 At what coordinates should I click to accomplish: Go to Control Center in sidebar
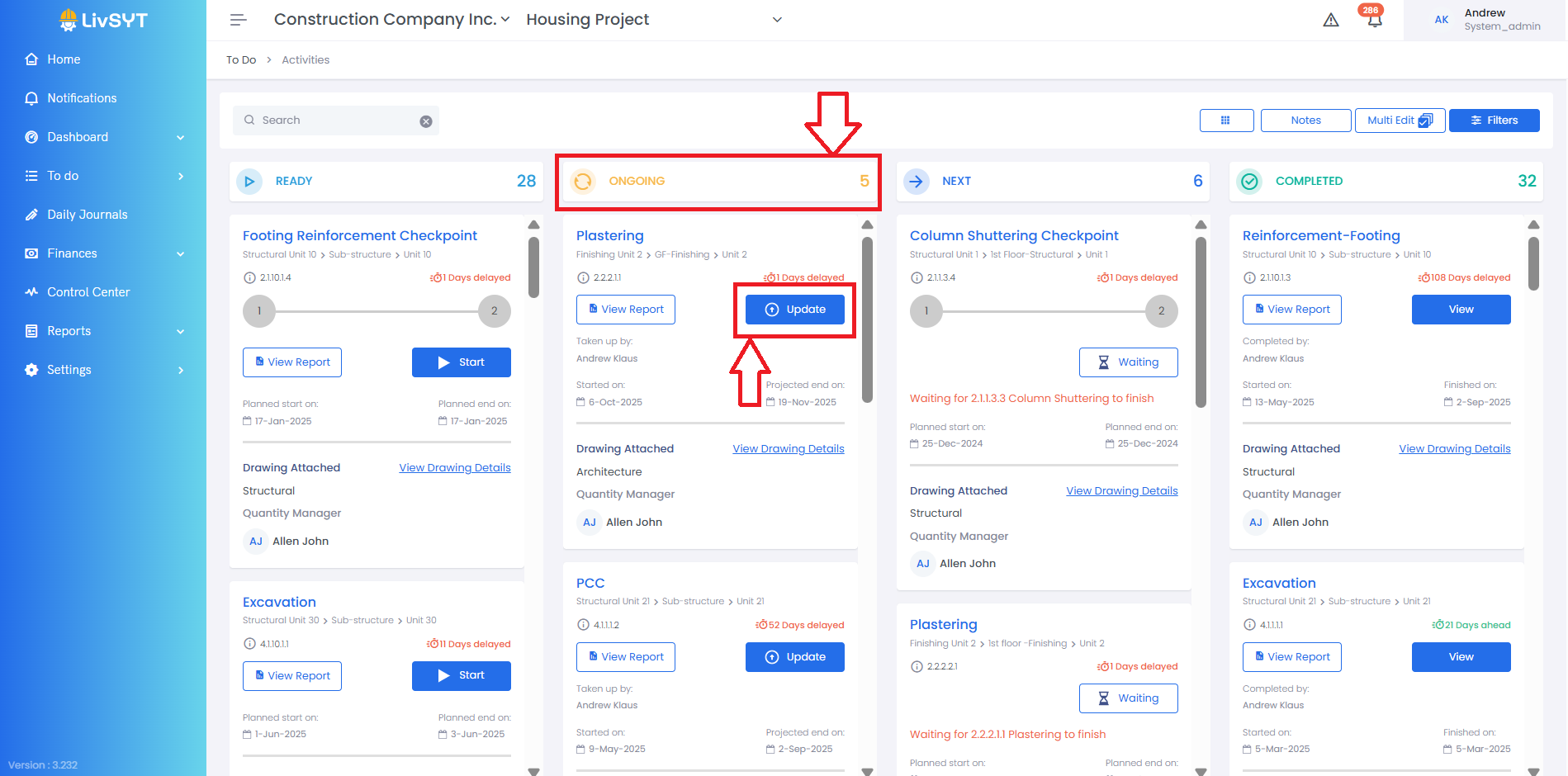[x=88, y=292]
